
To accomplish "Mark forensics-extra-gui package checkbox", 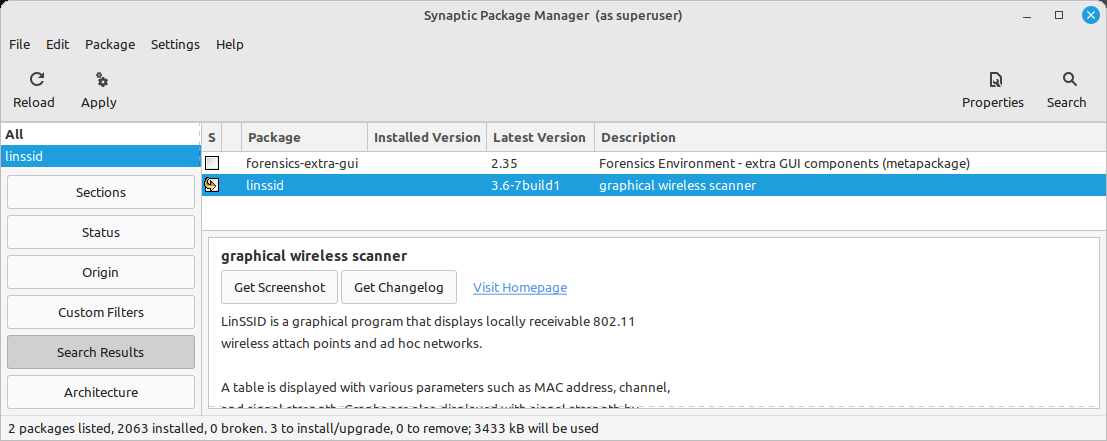I will tap(212, 163).
